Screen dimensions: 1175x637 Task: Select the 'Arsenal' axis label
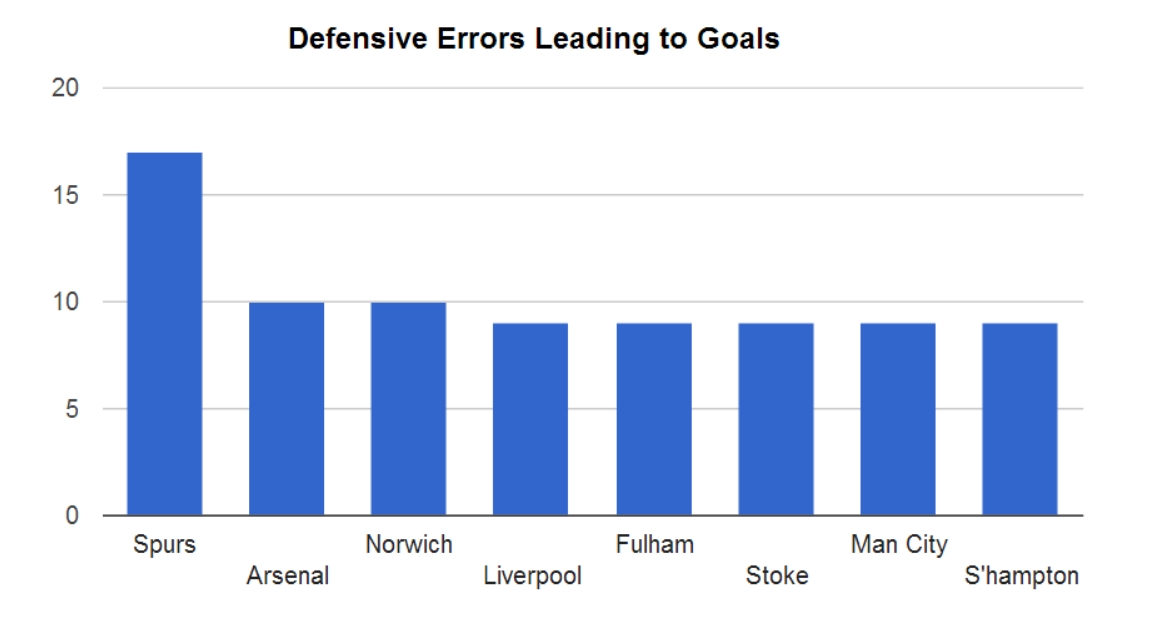point(287,577)
